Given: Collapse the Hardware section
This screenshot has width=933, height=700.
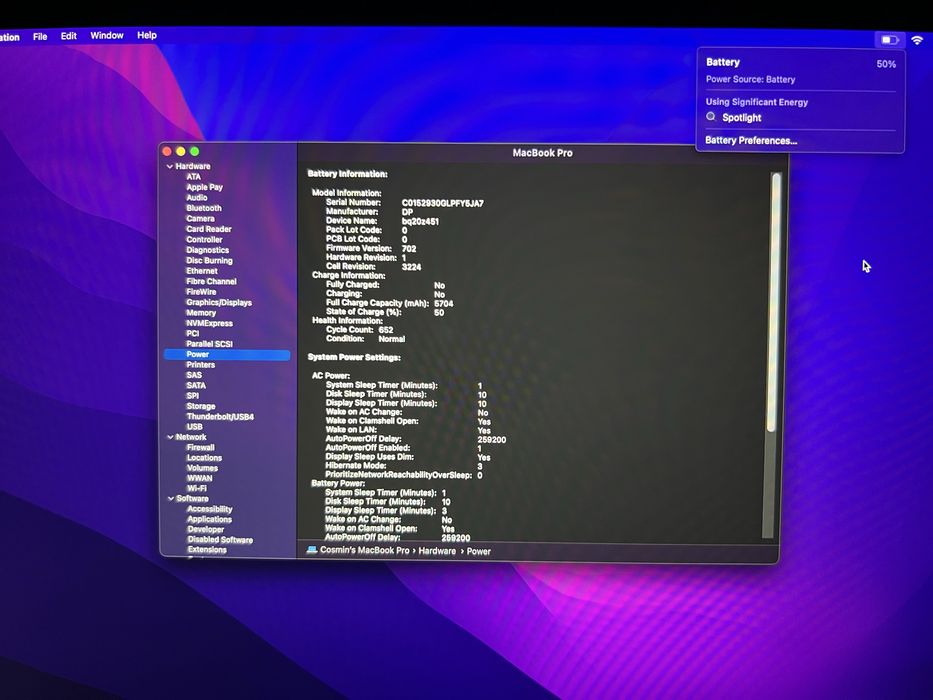Looking at the screenshot, I should click(x=170, y=167).
